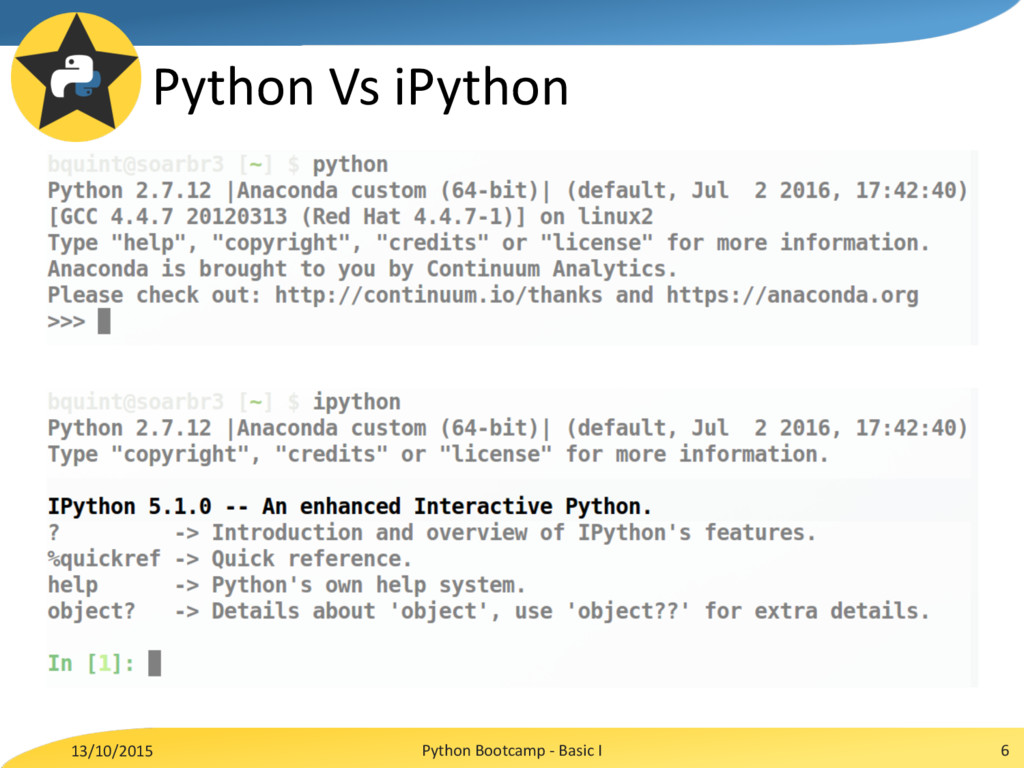Click the "ipython" command in the second terminal

pos(357,402)
